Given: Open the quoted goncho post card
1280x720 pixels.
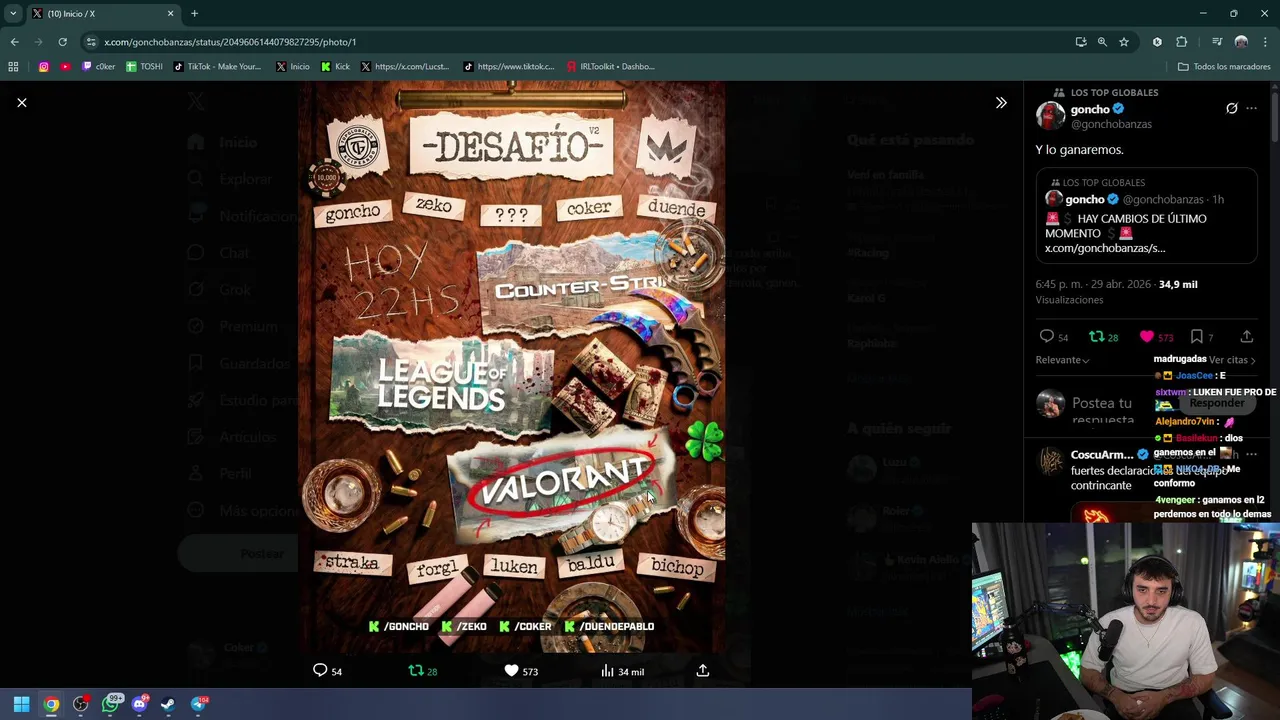Looking at the screenshot, I should click(1146, 215).
